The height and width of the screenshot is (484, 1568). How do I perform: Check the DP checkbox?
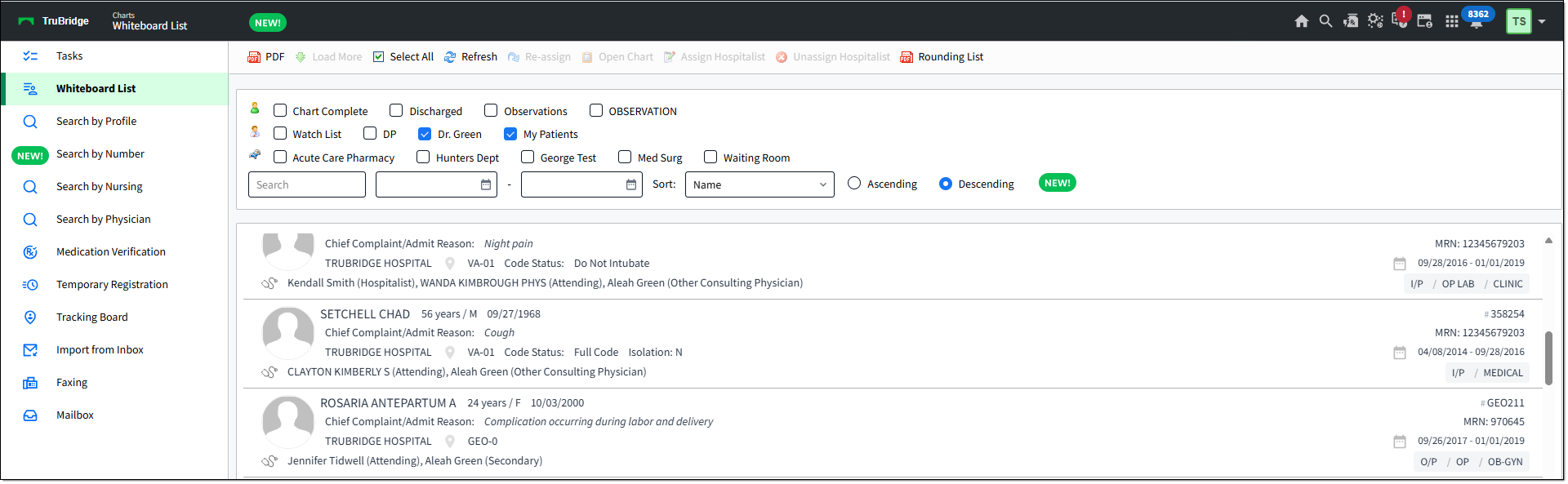[x=370, y=133]
